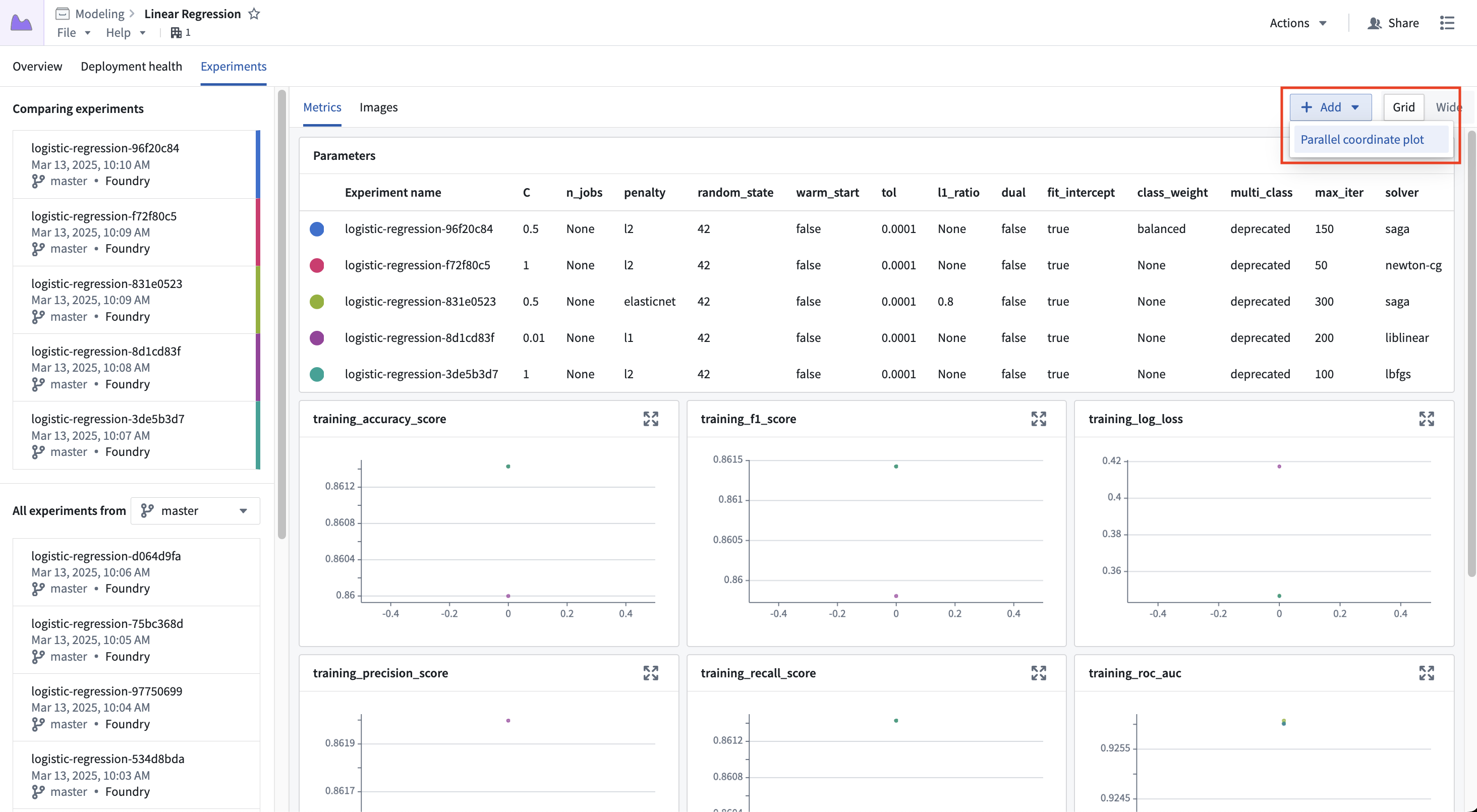
Task: Click branch icon under logistic-regression-d064d9fa
Action: 38,589
